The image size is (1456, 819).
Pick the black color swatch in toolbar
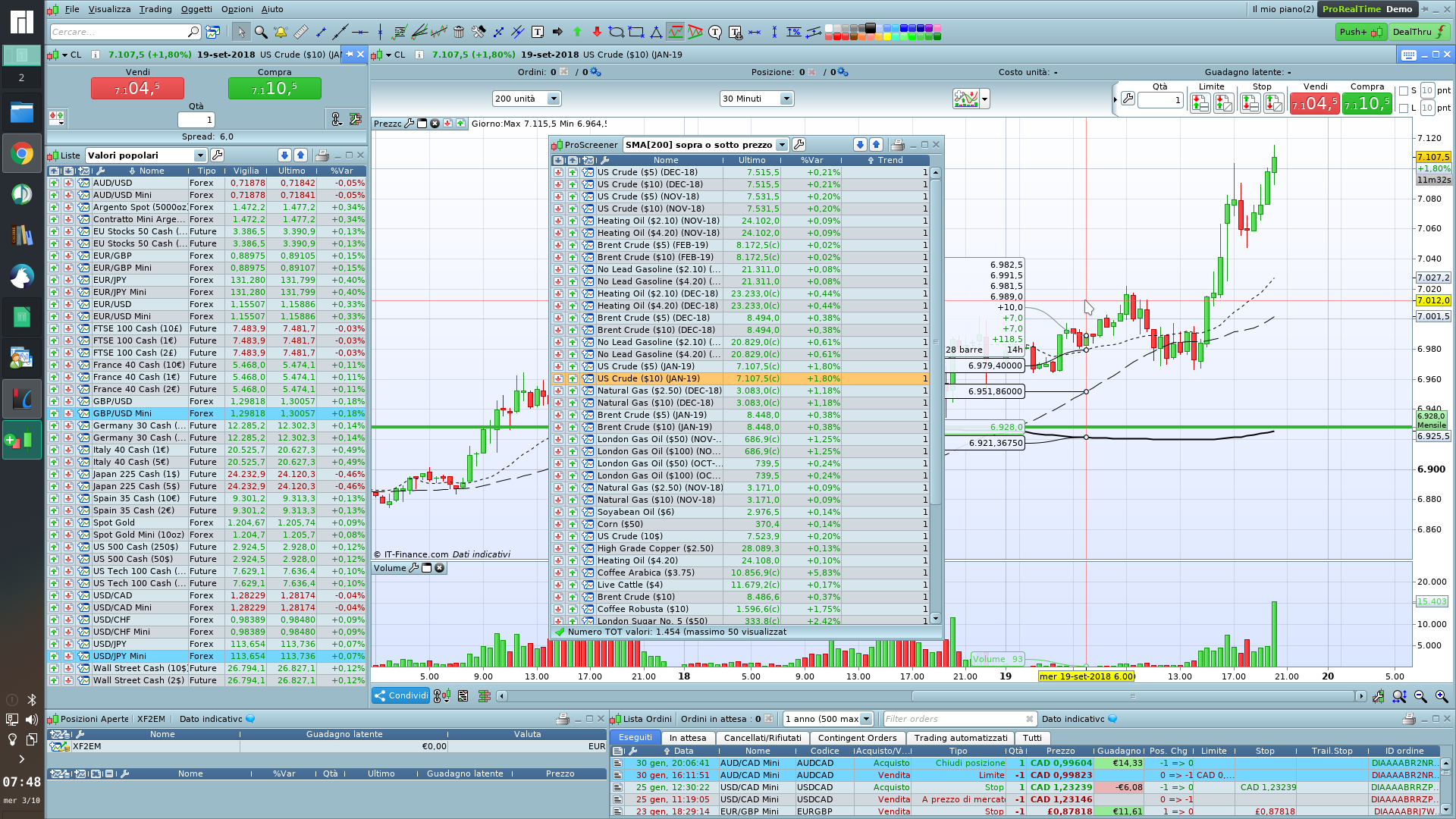click(x=871, y=28)
